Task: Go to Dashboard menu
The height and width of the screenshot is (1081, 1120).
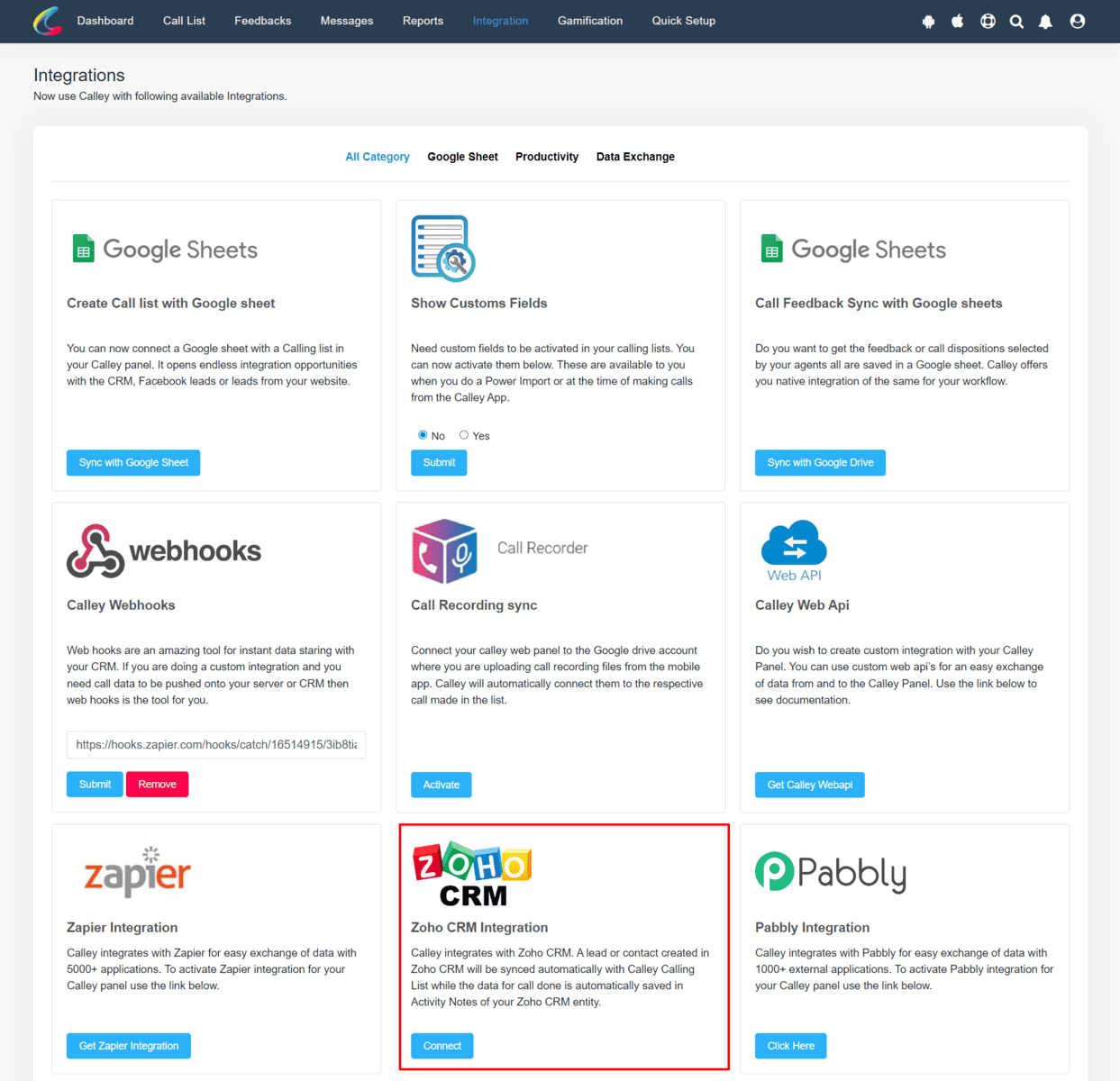Action: 105,21
